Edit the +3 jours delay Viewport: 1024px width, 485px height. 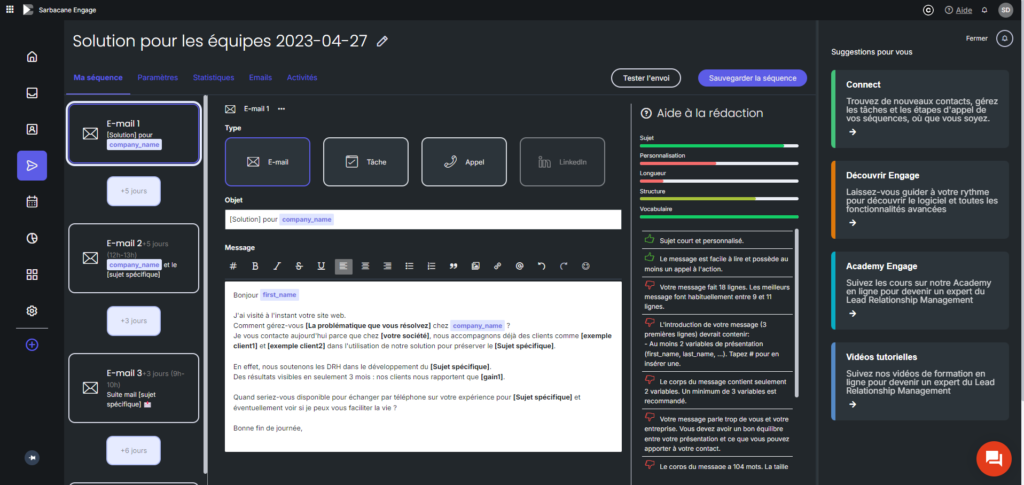133,321
